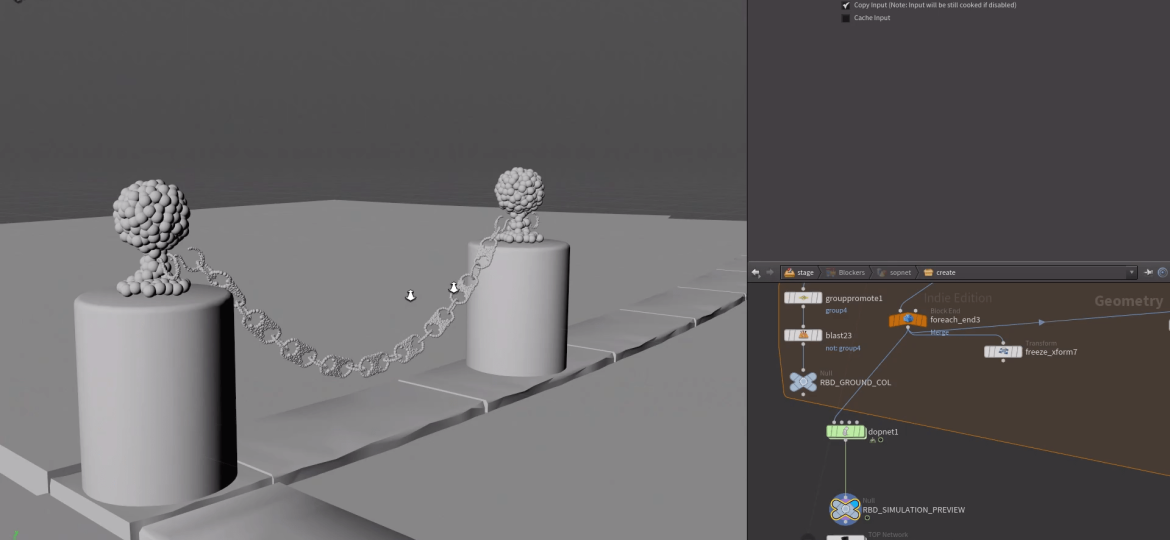Select the blast23 node
The width and height of the screenshot is (1170, 540).
(803, 335)
